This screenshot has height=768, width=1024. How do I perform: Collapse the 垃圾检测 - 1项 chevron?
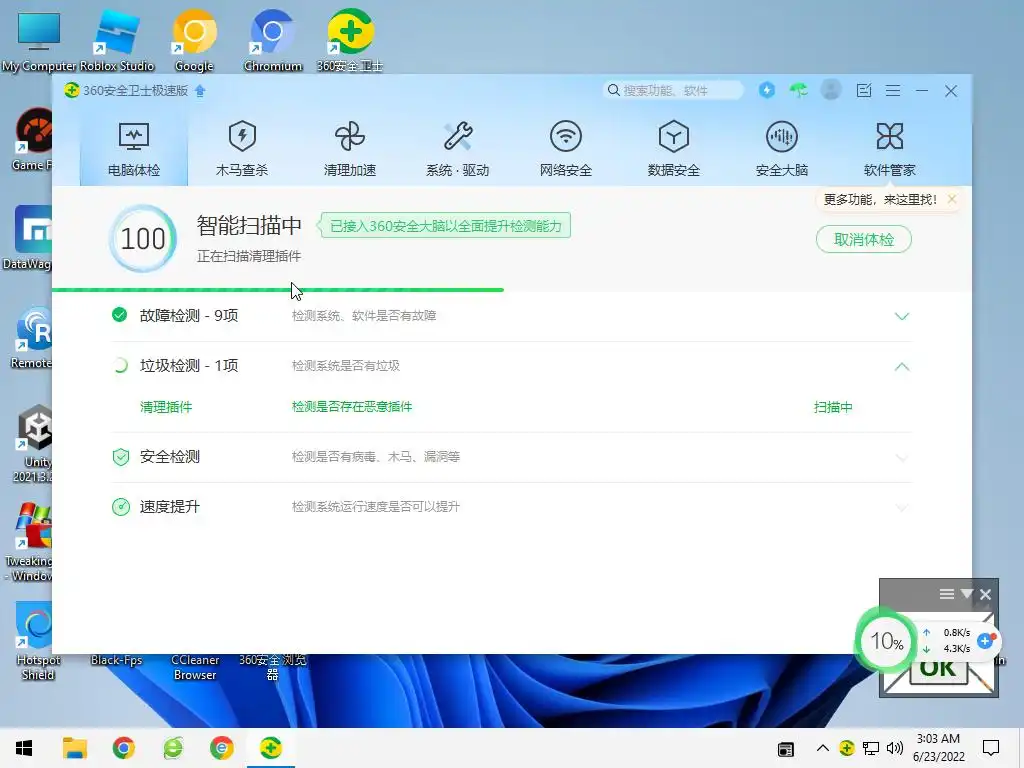pyautogui.click(x=901, y=366)
